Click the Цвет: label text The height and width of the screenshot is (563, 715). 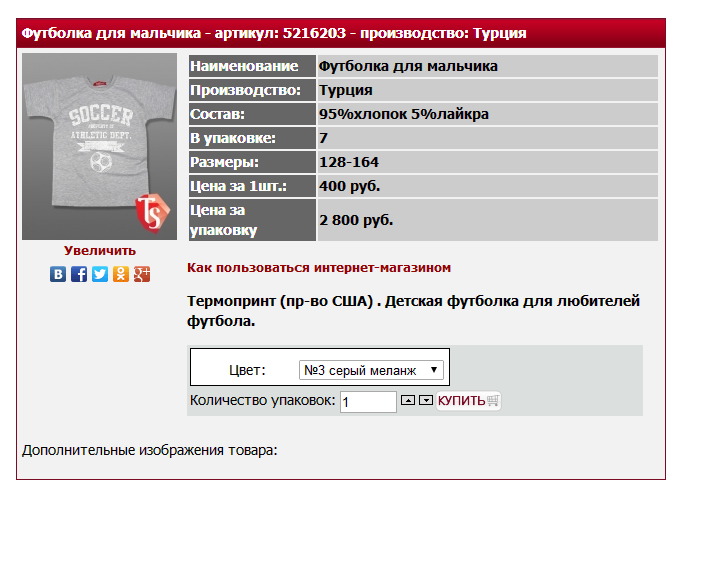point(247,370)
